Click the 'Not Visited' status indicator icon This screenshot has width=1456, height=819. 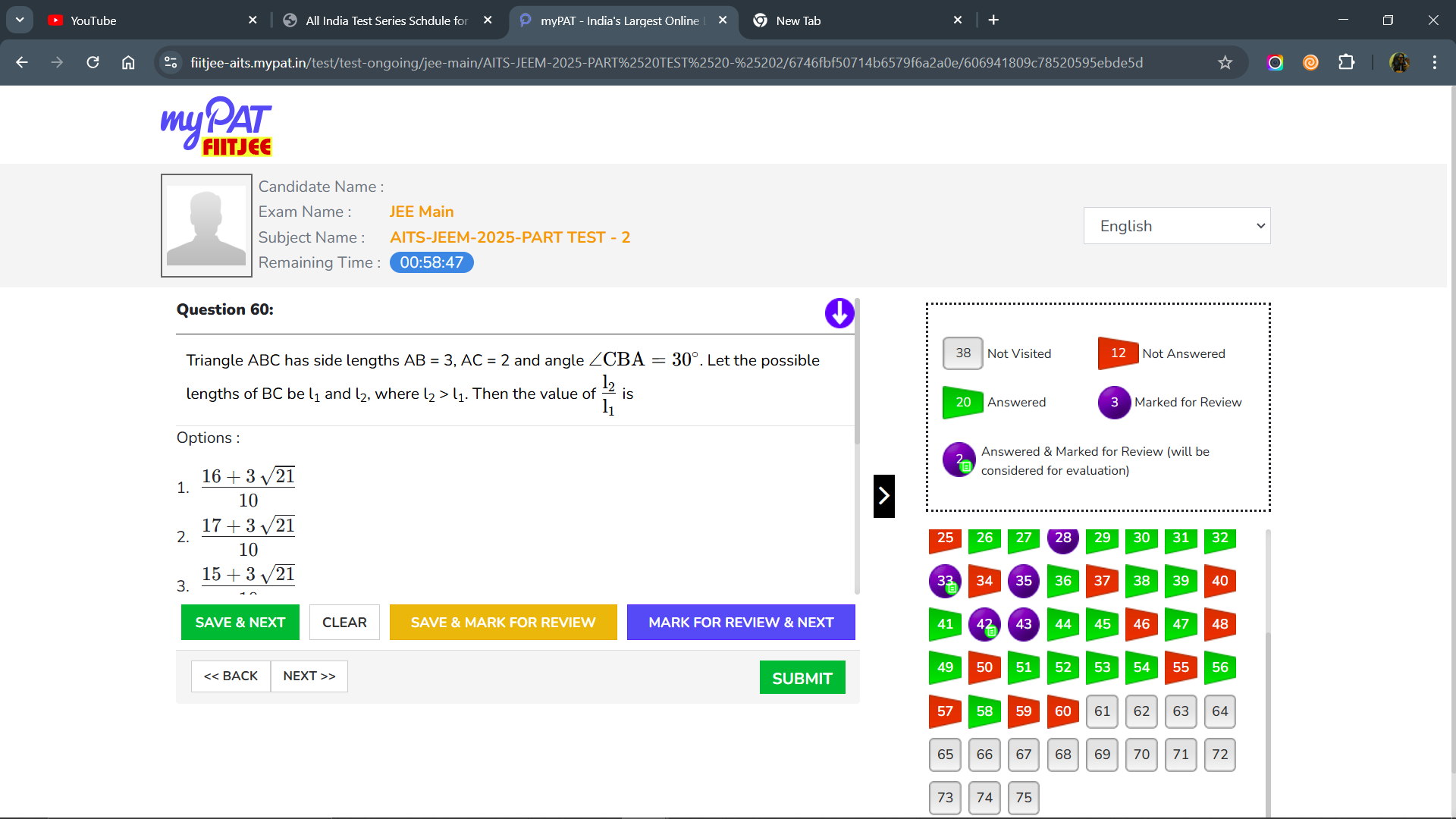point(962,352)
